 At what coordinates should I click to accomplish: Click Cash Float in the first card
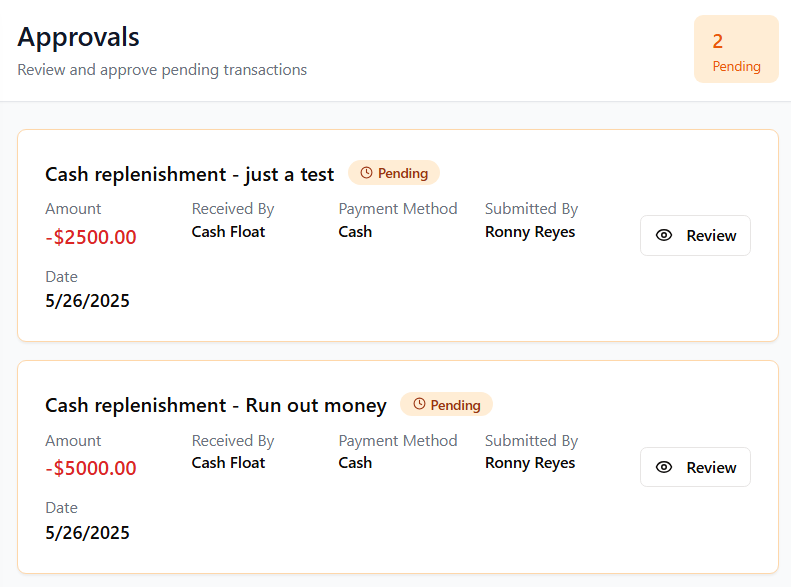(x=228, y=232)
